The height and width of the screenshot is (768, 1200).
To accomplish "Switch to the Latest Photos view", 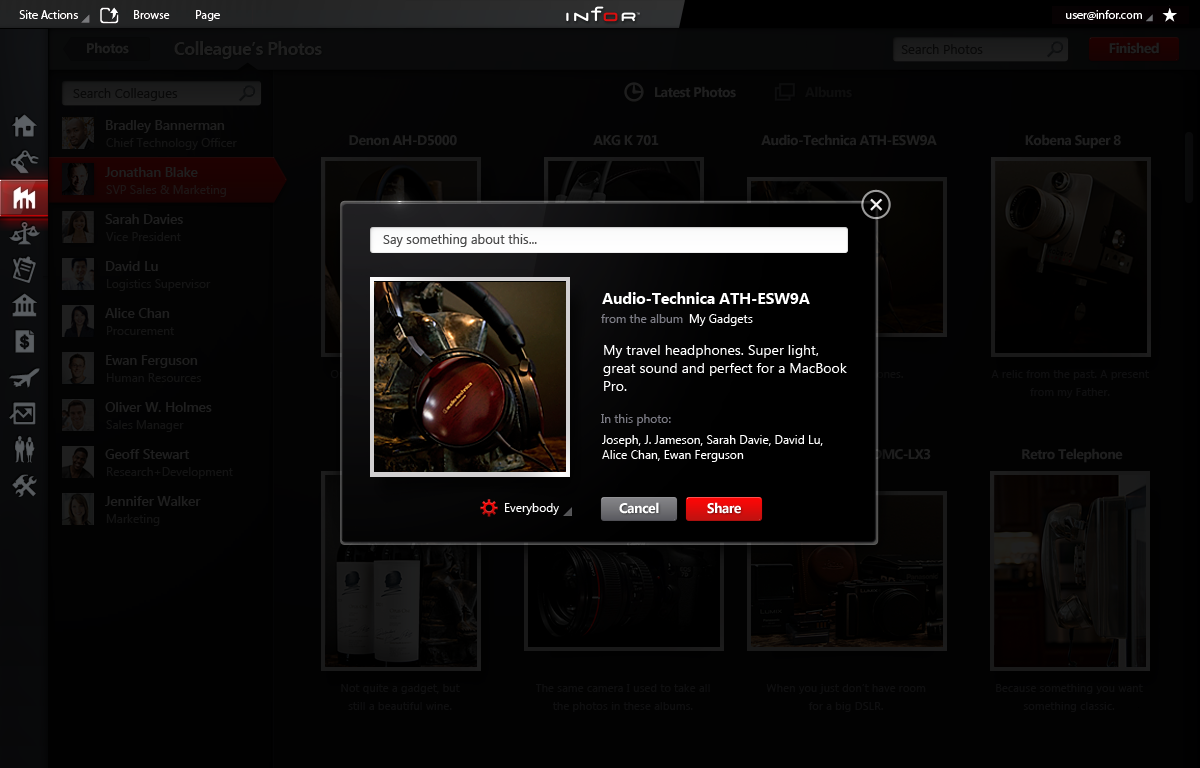I will click(695, 92).
